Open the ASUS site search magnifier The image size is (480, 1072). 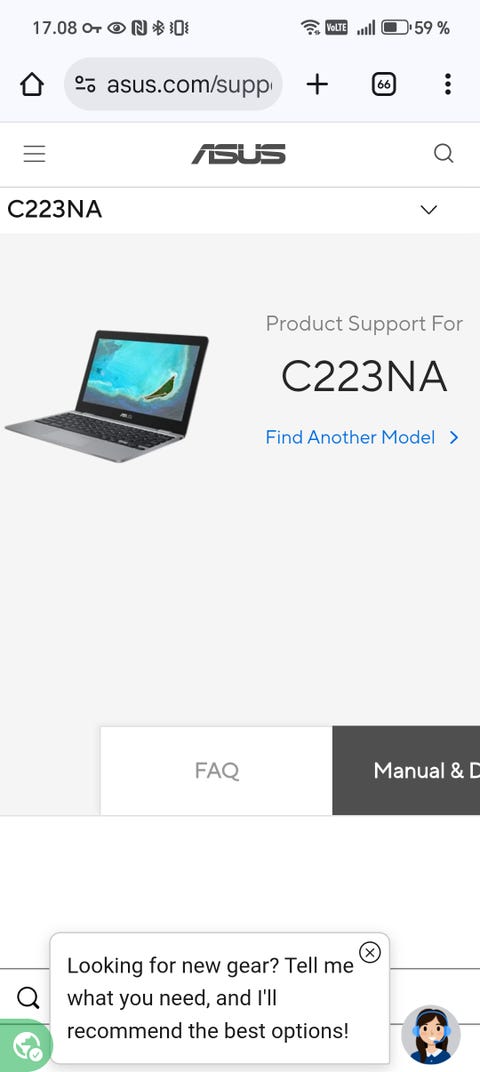tap(444, 153)
